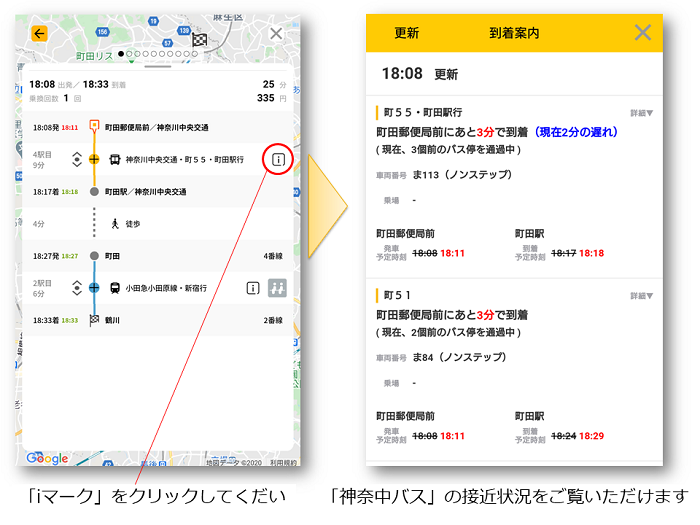
Task: Click the departure stop 町田郵便局前／神奈川中央交通
Action: (x=156, y=128)
